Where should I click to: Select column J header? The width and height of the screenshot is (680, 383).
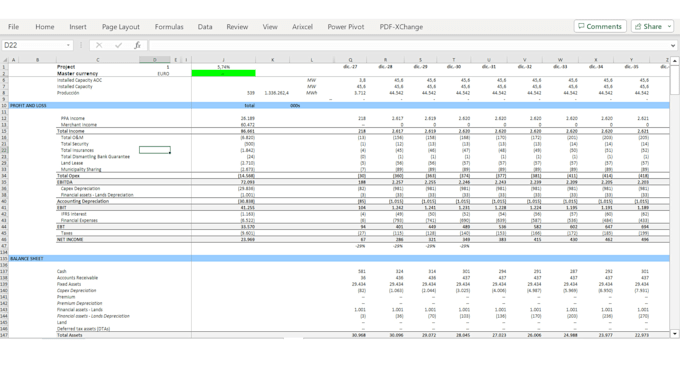(x=223, y=60)
